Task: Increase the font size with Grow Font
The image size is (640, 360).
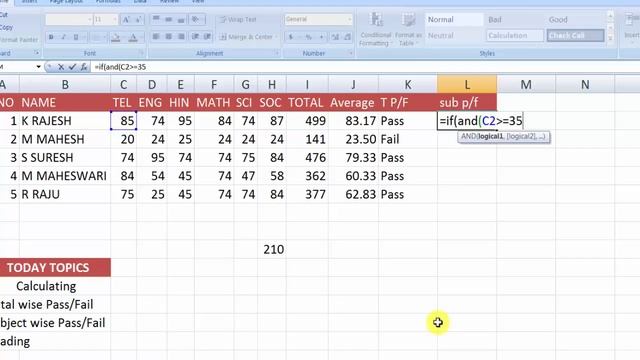Action: pos(126,20)
